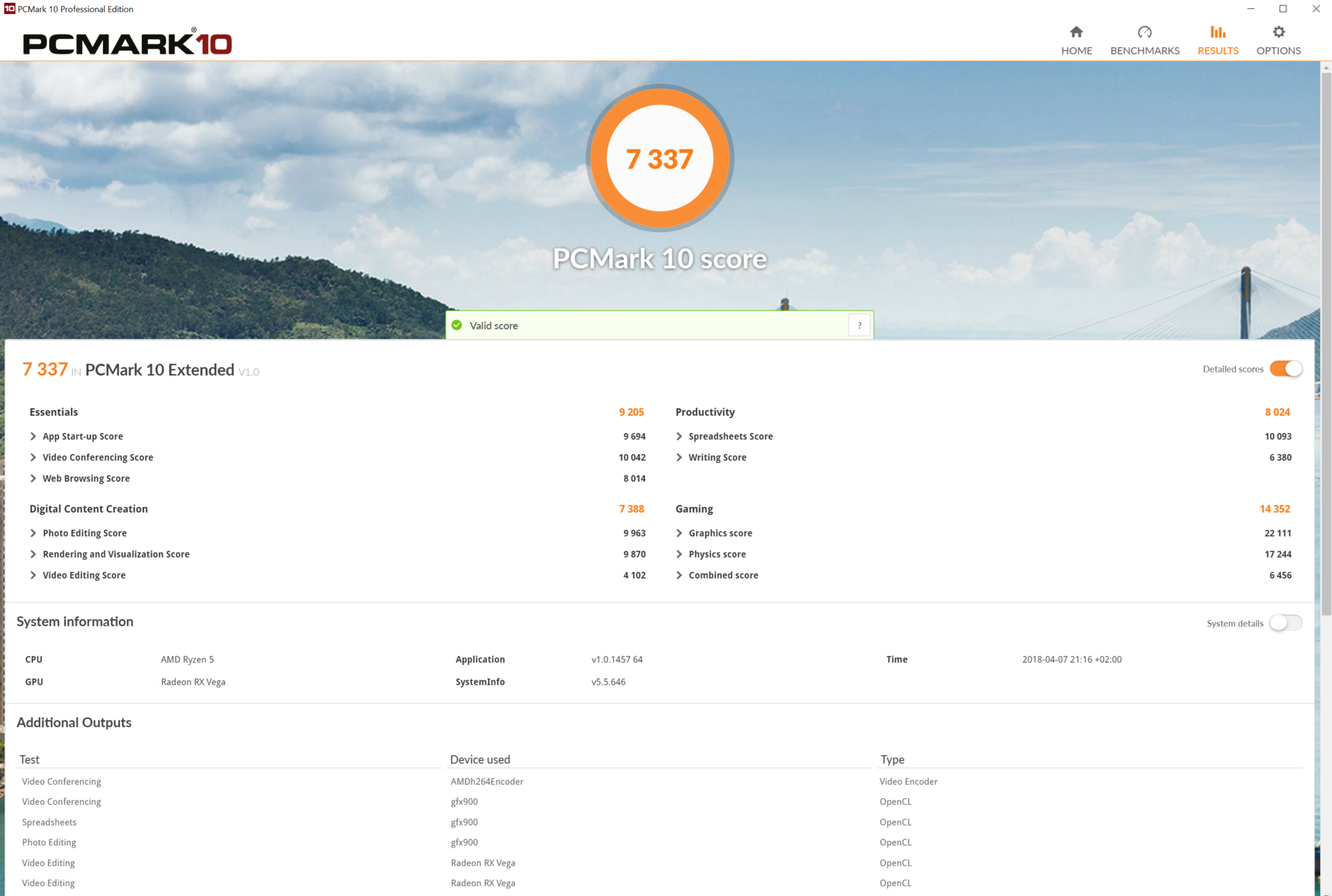Click the Gaming heading

(694, 509)
